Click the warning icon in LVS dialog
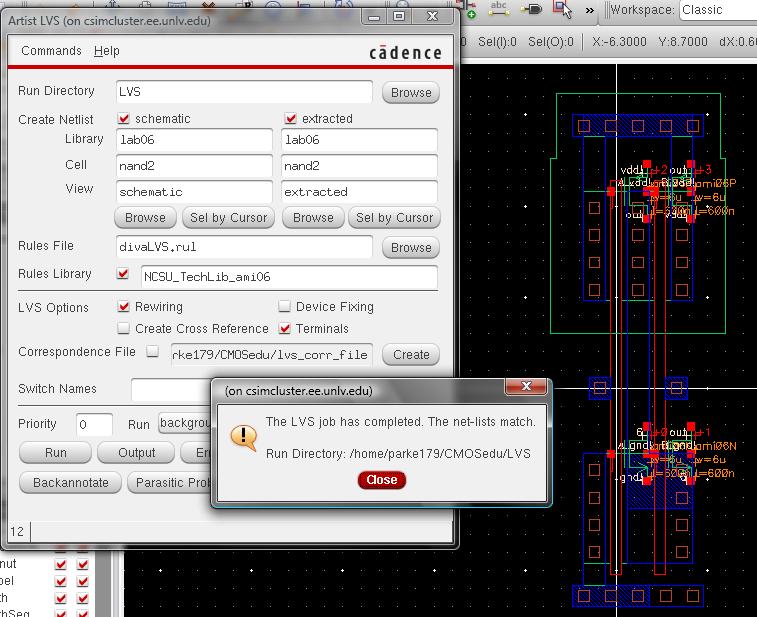This screenshot has height=617, width=757. [x=243, y=435]
